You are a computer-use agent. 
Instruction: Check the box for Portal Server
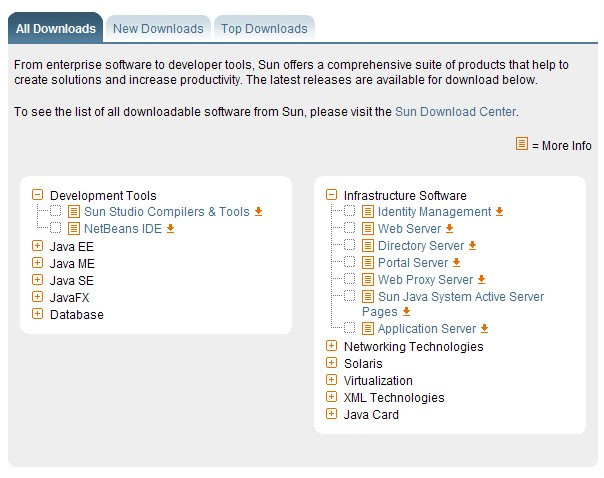[x=349, y=262]
